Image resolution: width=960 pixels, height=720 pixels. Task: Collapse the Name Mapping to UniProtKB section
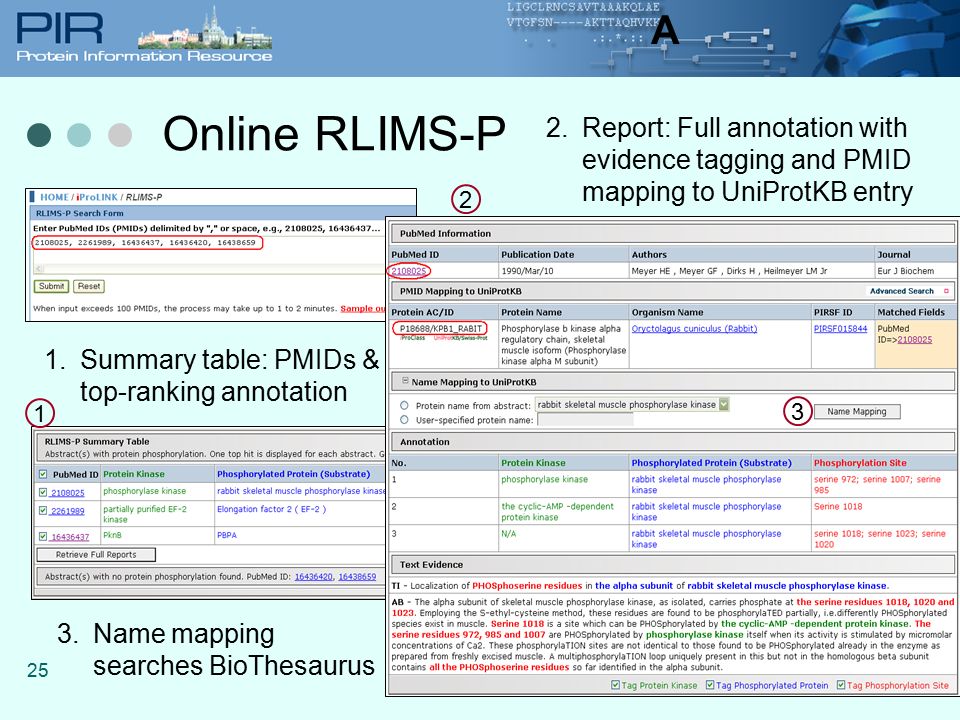click(x=405, y=381)
